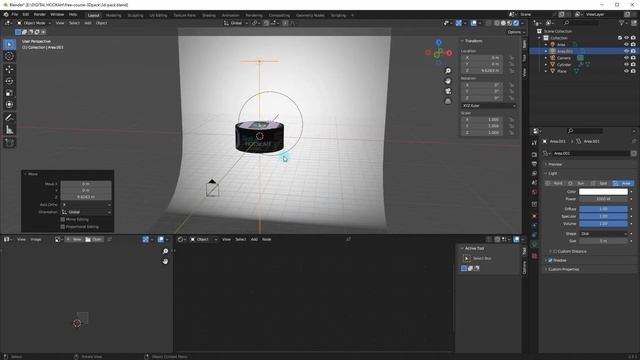Activate the Move tool in viewport toolbar

(x=9, y=69)
